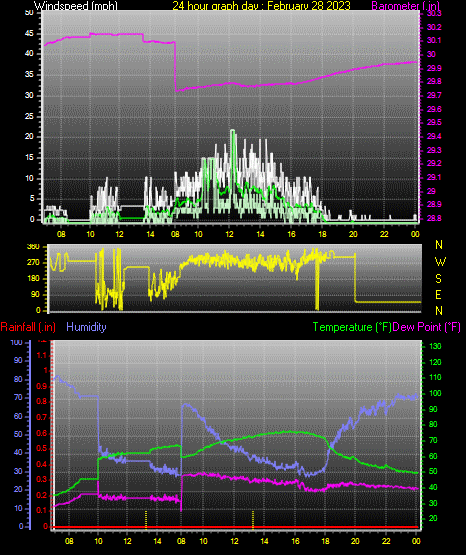Click the '24 hour graph day : February 28 2023' title
Image resolution: width=466 pixels, height=555 pixels.
tap(261, 6)
